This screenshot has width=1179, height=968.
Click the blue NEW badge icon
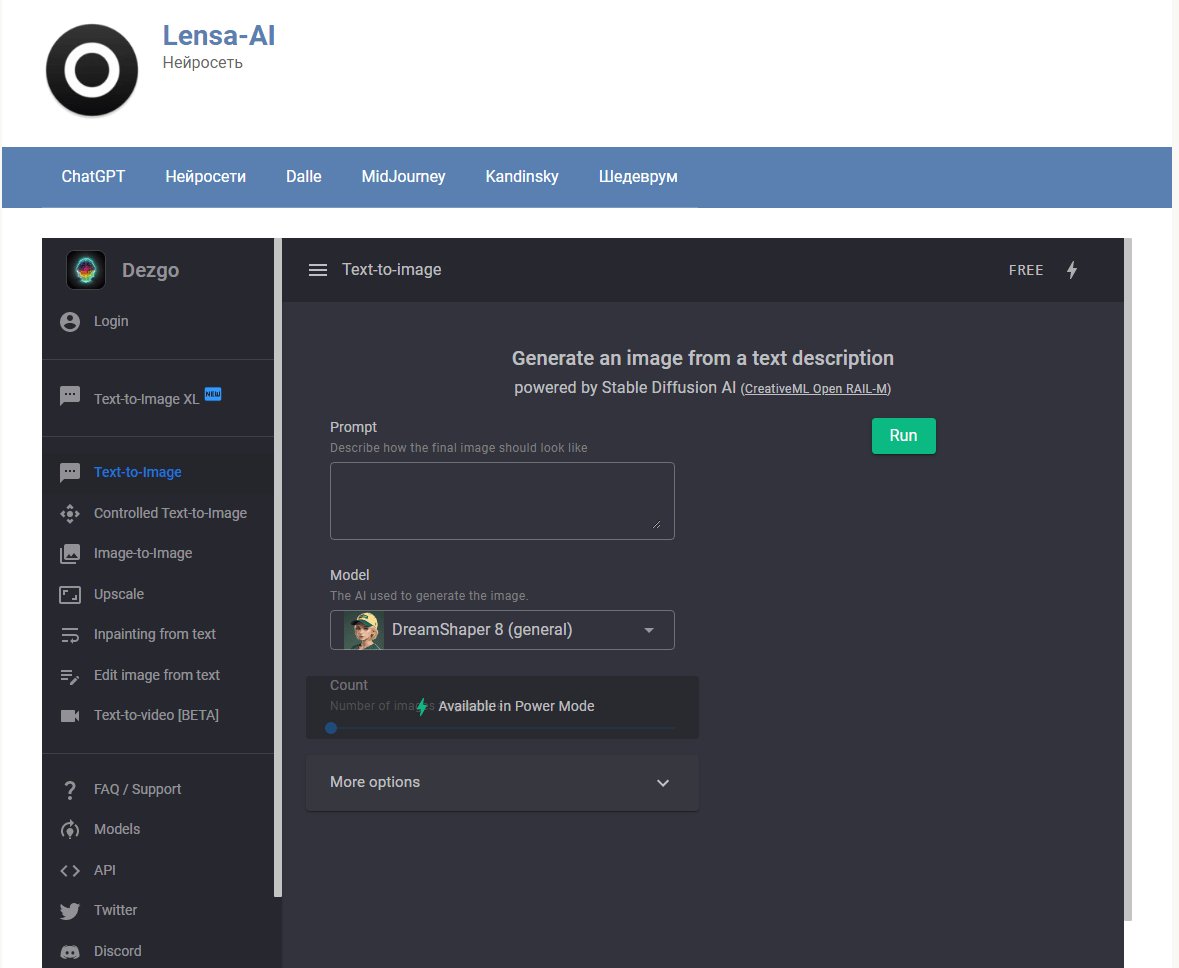click(x=213, y=394)
